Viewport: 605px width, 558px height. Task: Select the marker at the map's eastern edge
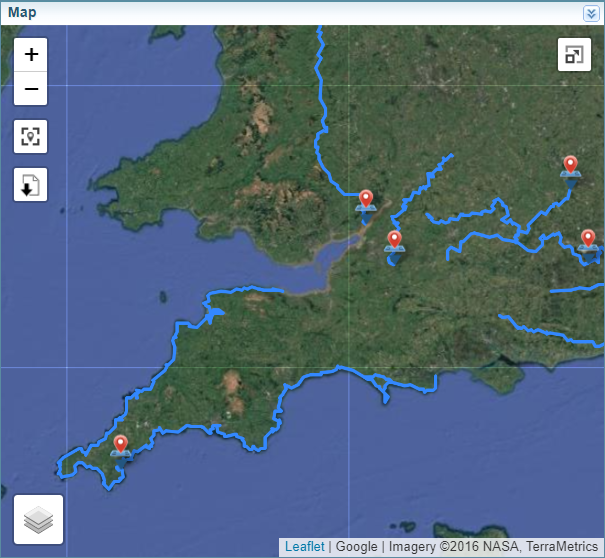click(588, 239)
